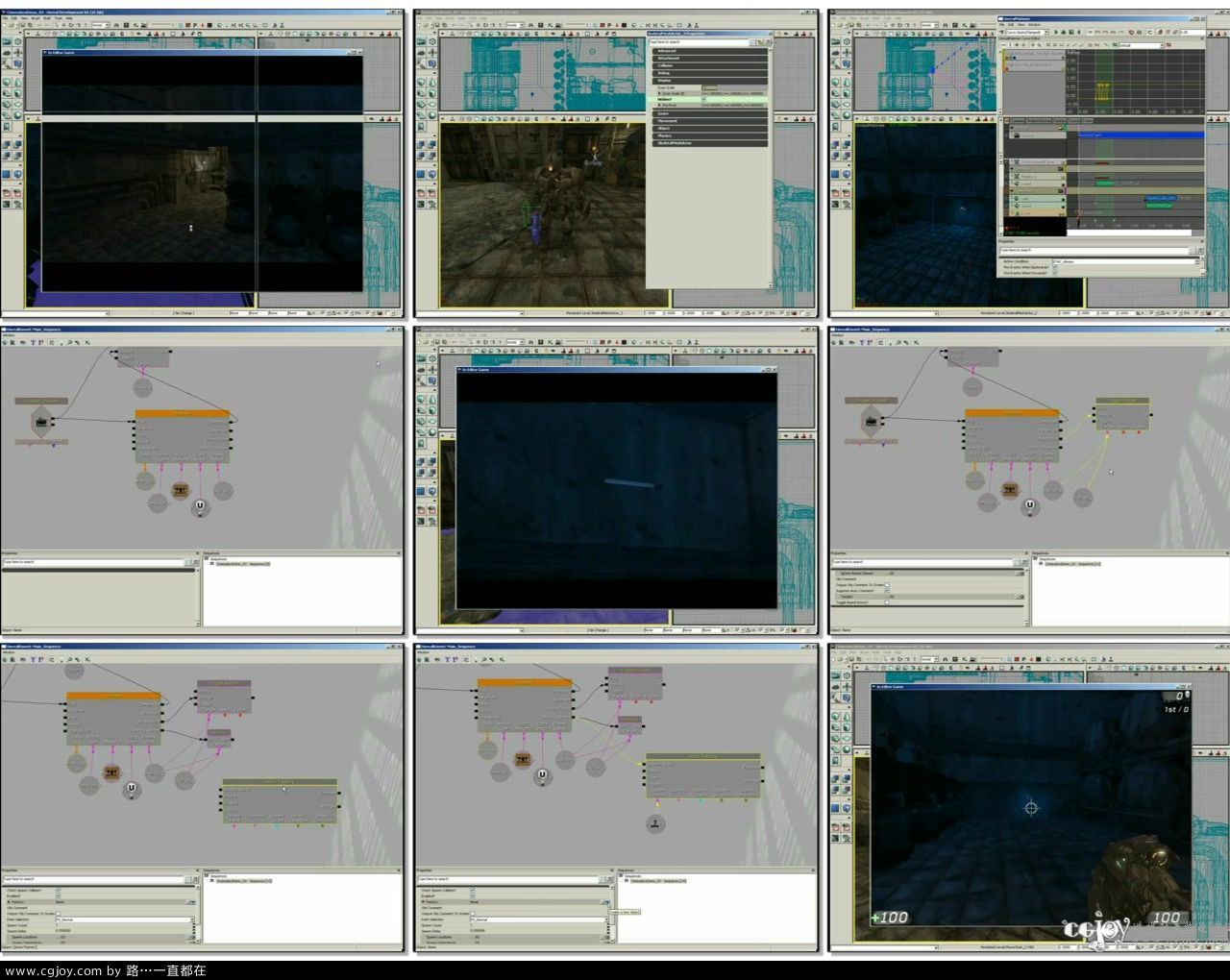The width and height of the screenshot is (1230, 980).
Task: Select the 'U' object variable in tooltip Kismet window
Action: pyautogui.click(x=542, y=774)
